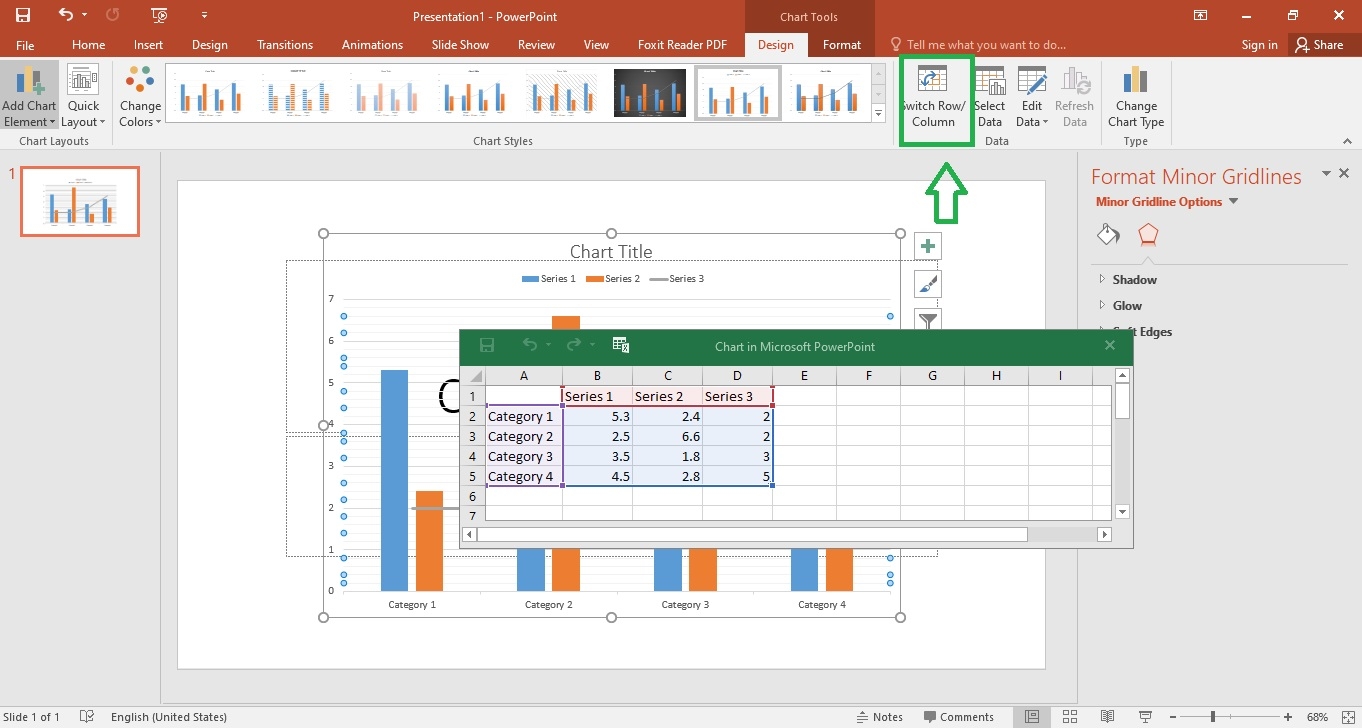Open Customize Quick Access Toolbar dropdown

pos(204,16)
